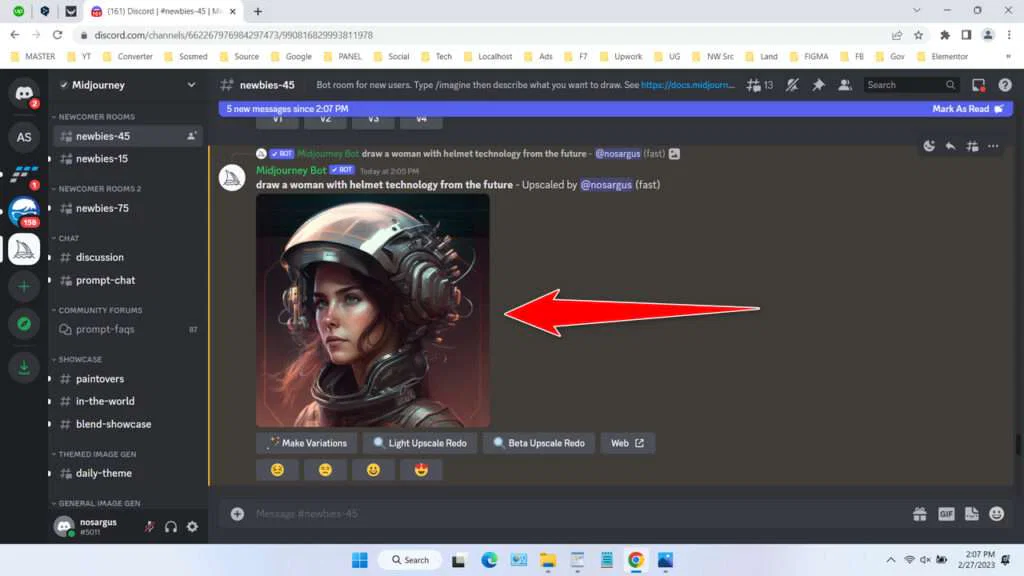
Task: Collapse the NEWCOMER ROOMS category
Action: pyautogui.click(x=96, y=118)
